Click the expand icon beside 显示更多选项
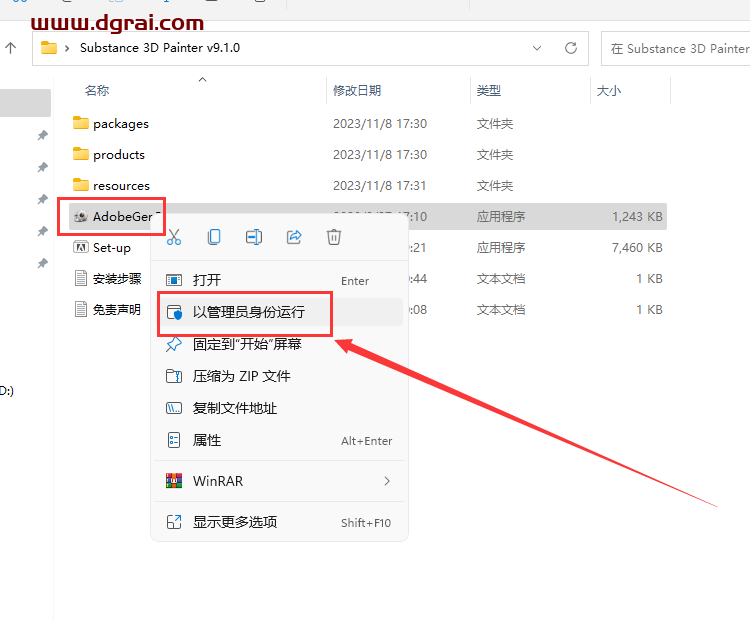Image resolution: width=750 pixels, height=621 pixels. tap(174, 522)
